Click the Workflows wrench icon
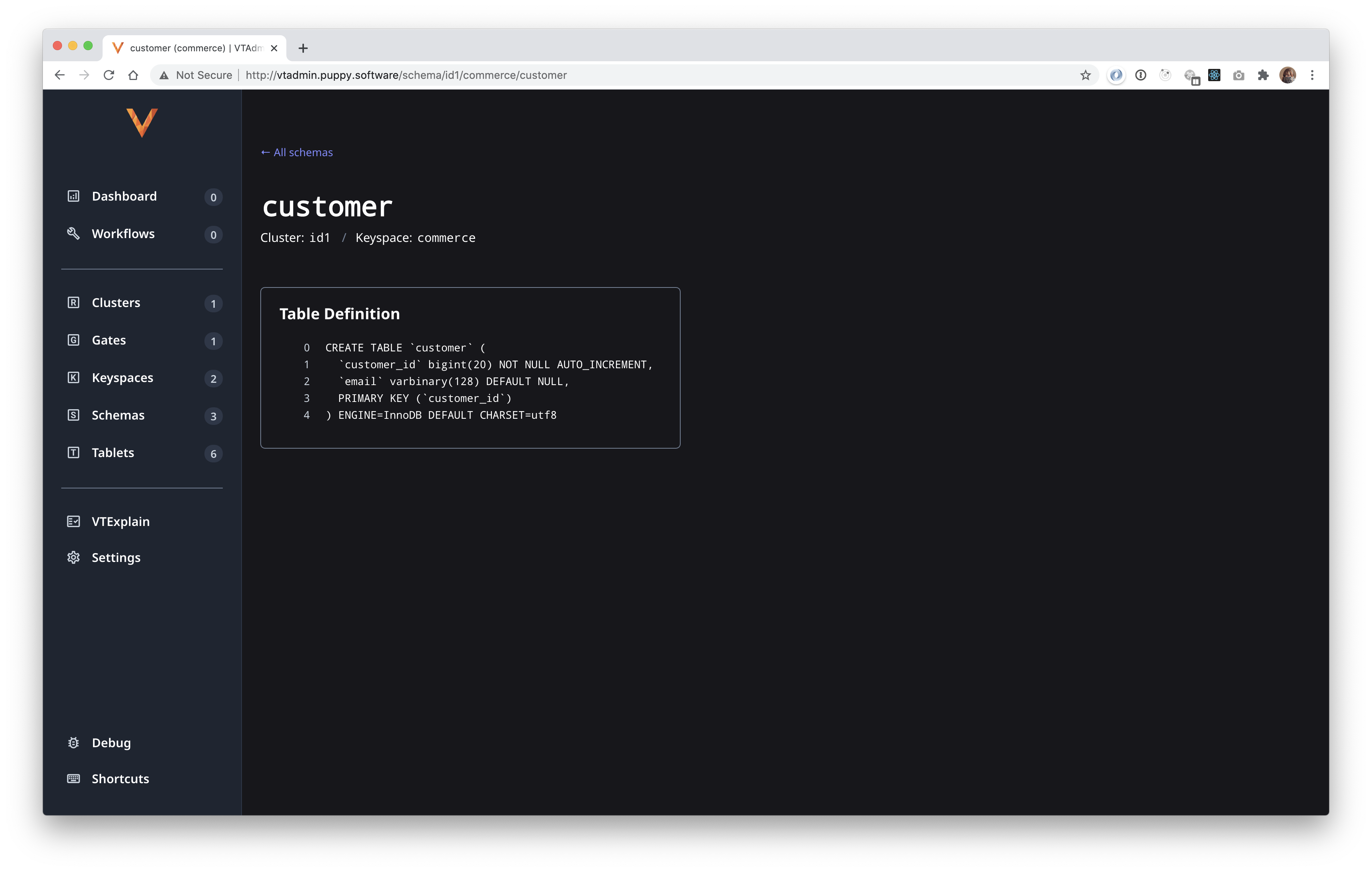This screenshot has height=872, width=1372. click(73, 234)
